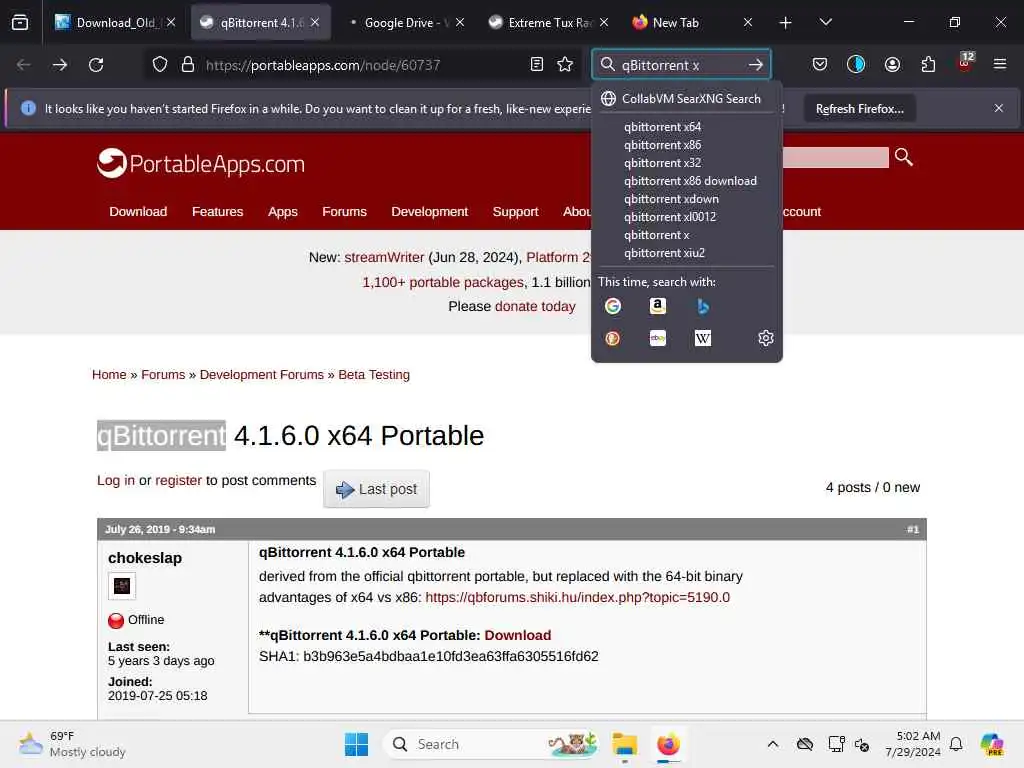Click the Firefox account profile icon
The width and height of the screenshot is (1024, 768).
(x=892, y=64)
